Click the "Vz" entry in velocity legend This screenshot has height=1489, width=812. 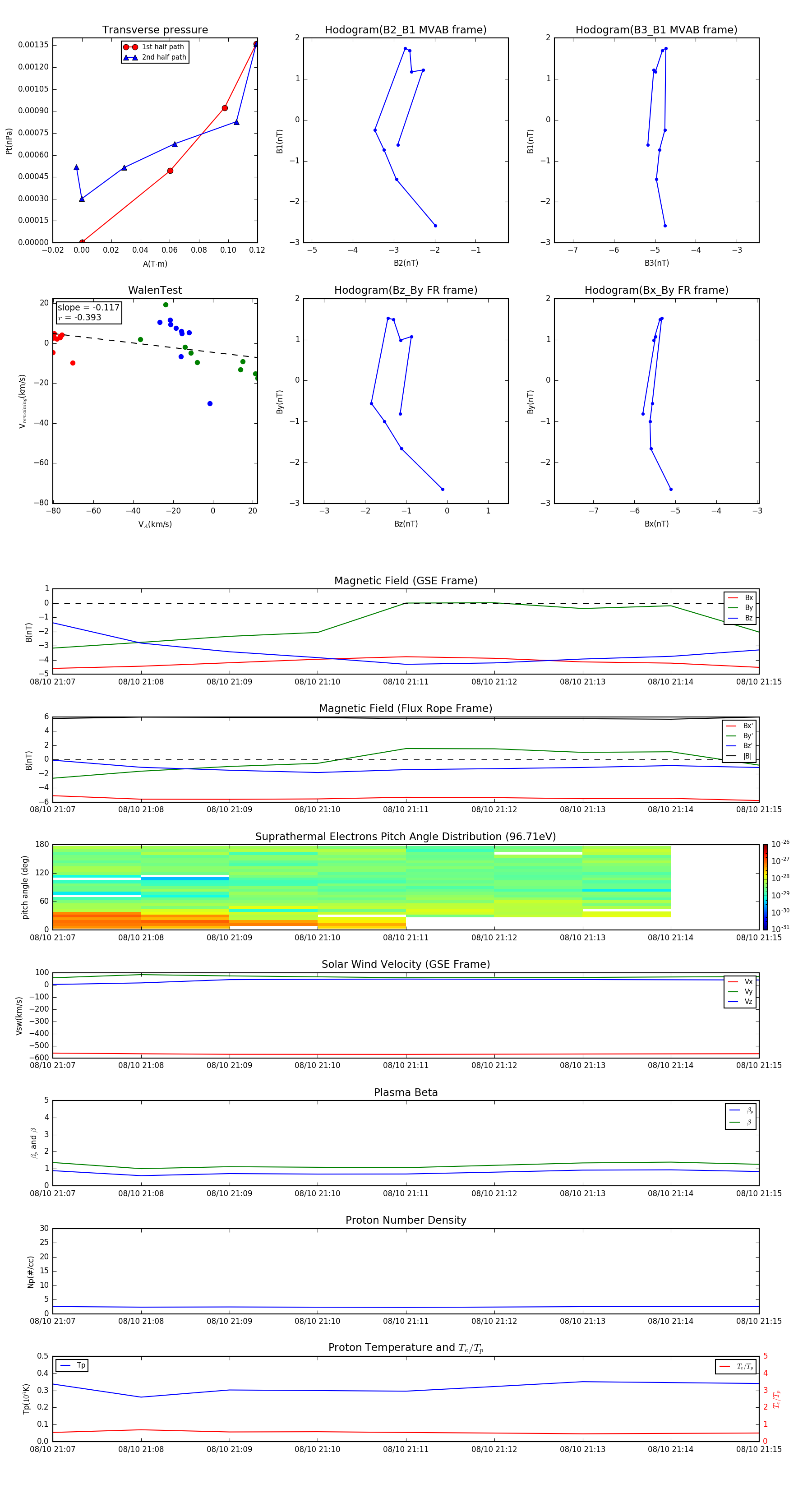[x=741, y=1002]
